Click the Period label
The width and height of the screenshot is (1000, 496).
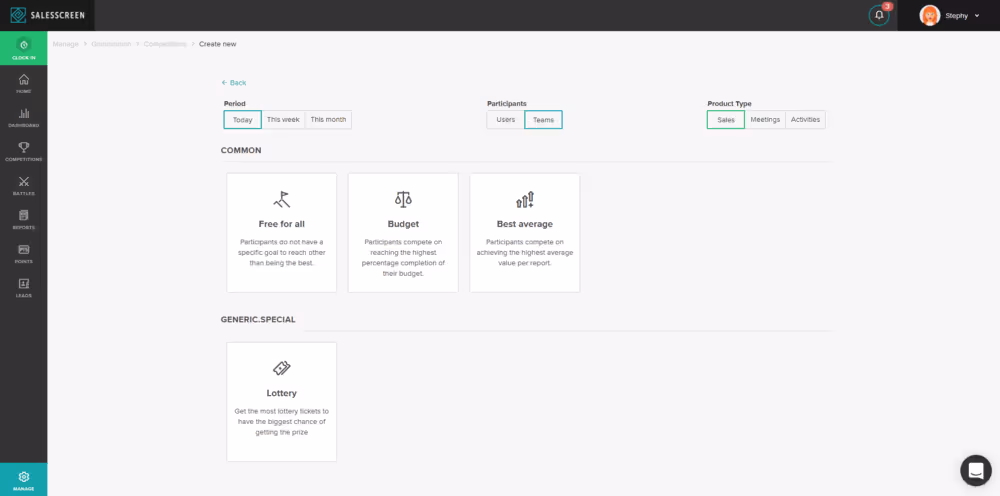235,103
